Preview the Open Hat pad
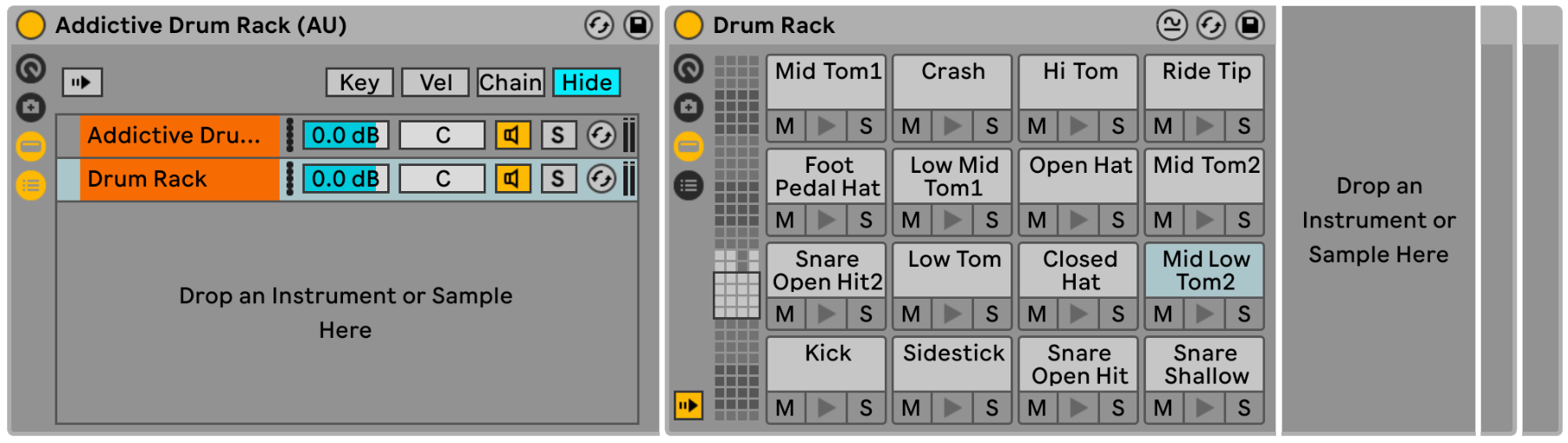Viewport: 1568px width, 443px height. pos(1079,220)
